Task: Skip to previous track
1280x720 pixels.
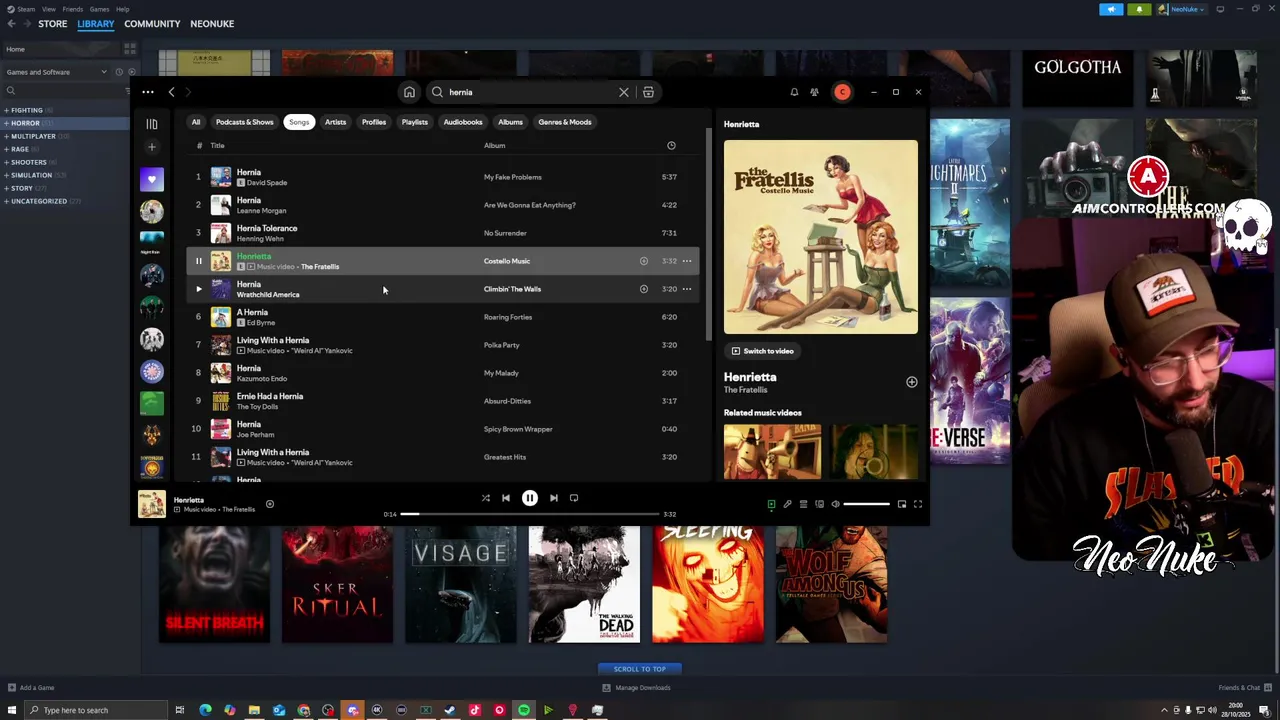Action: pyautogui.click(x=506, y=498)
